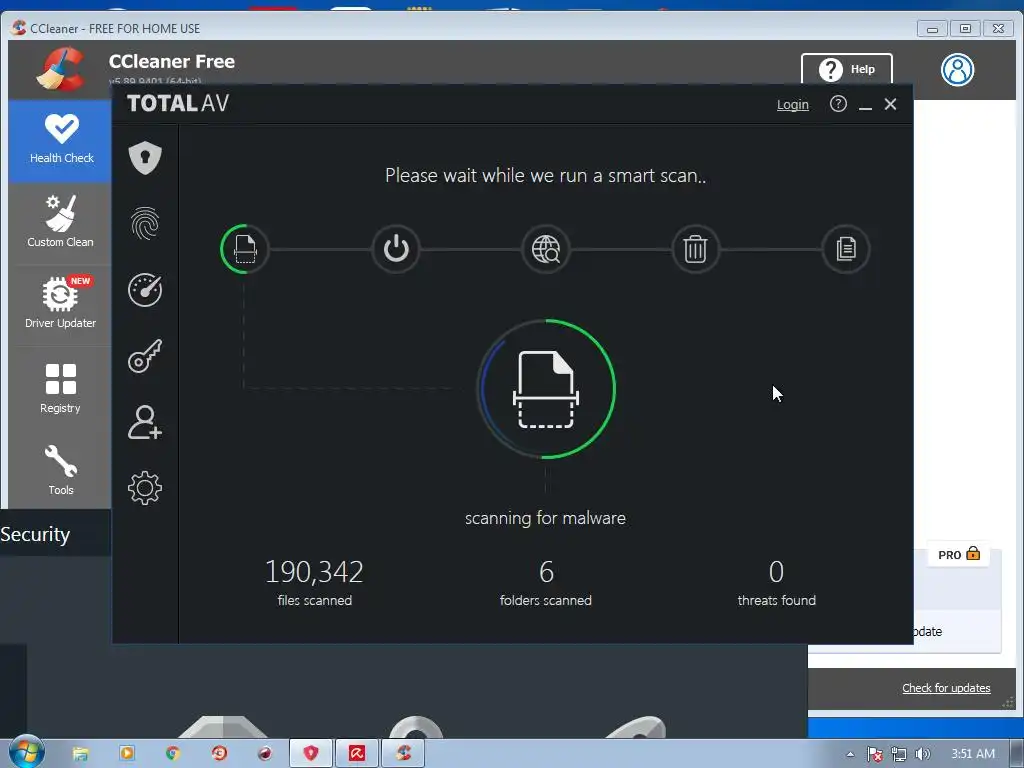This screenshot has height=768, width=1024.
Task: Open the Registry section in CCleaner
Action: tap(61, 388)
